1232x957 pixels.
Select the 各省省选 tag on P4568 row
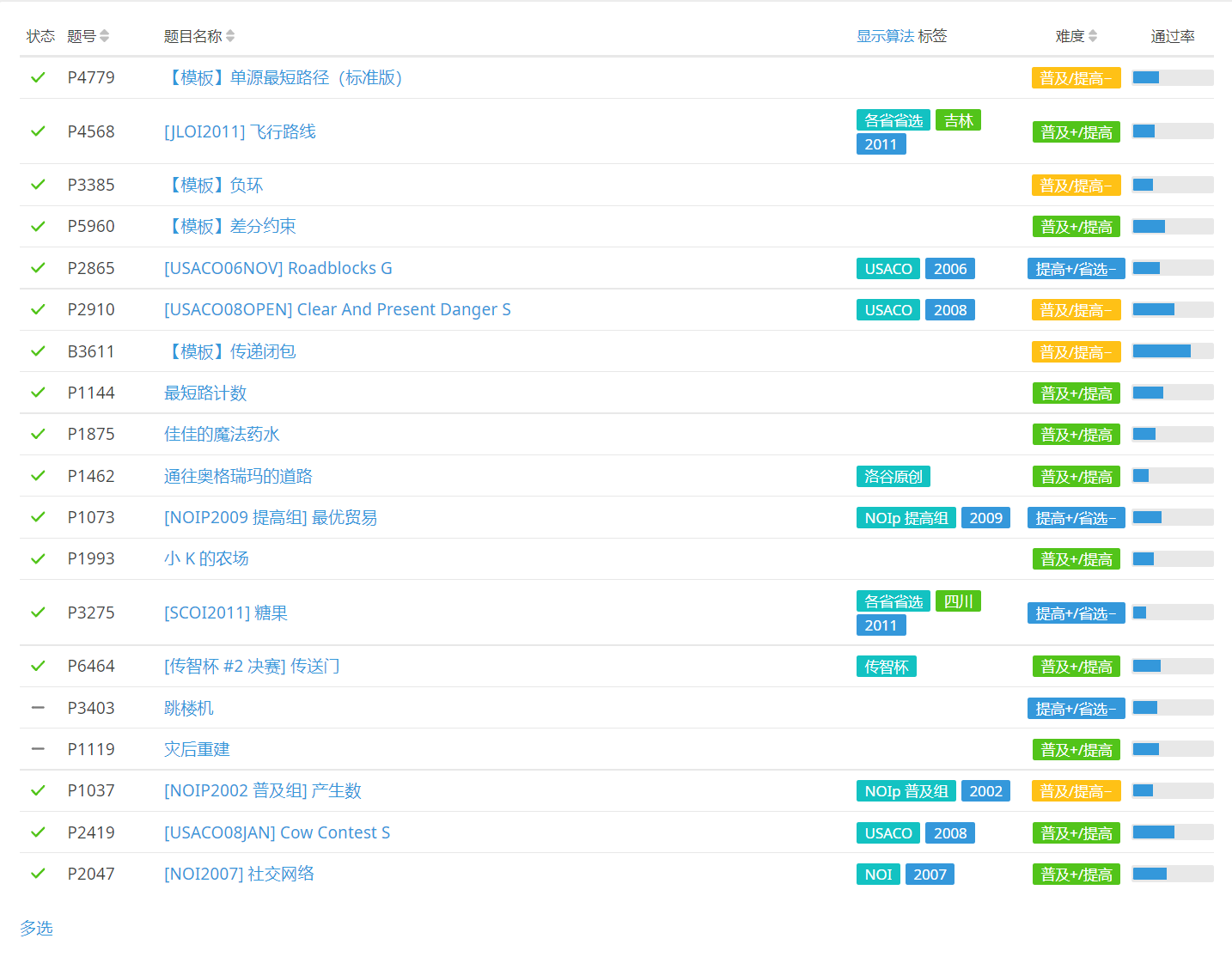(893, 120)
